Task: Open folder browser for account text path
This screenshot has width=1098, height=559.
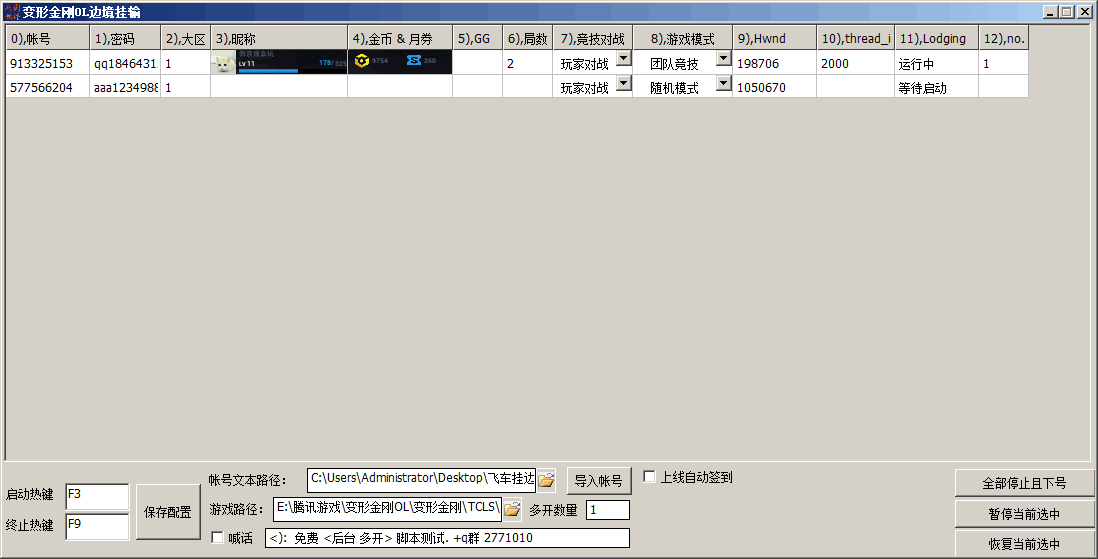Action: coord(546,481)
